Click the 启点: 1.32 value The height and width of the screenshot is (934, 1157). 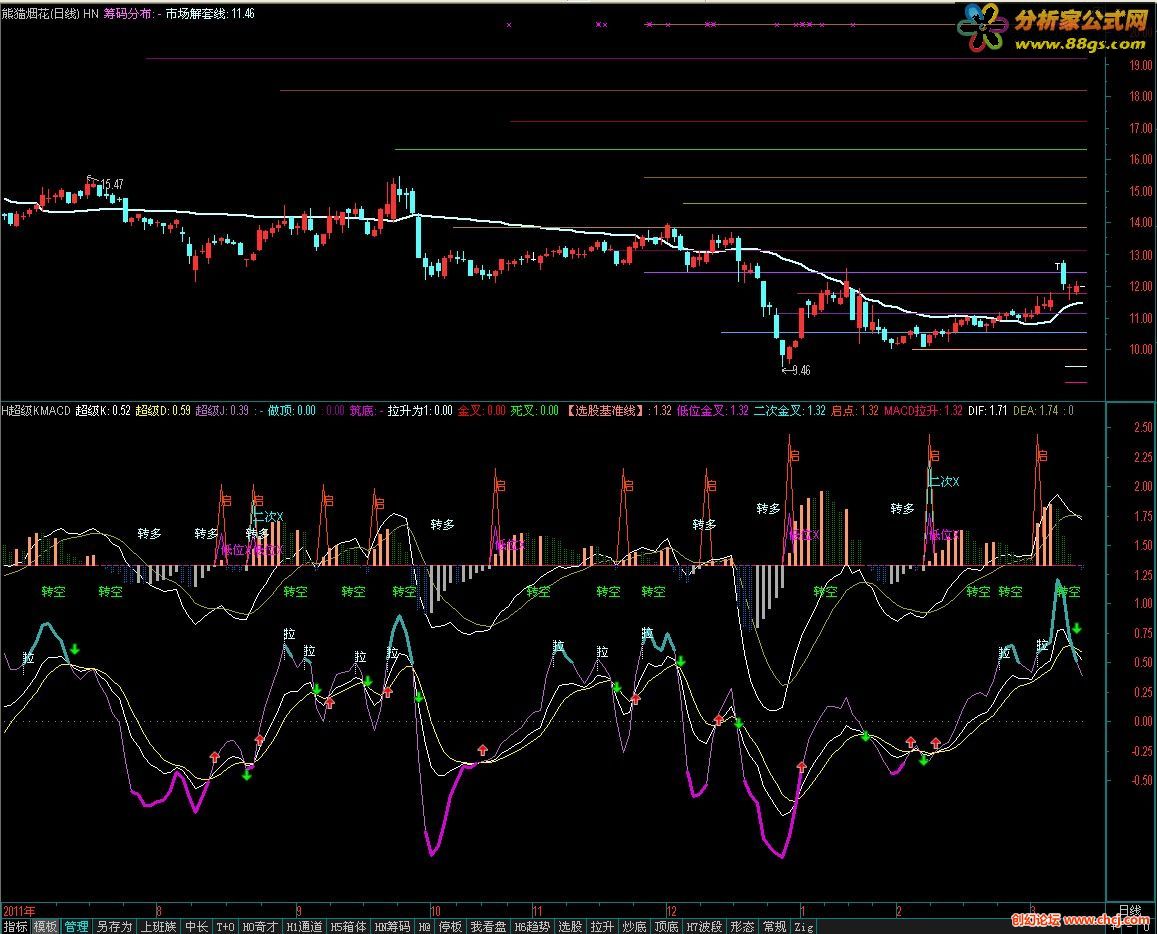click(x=854, y=410)
